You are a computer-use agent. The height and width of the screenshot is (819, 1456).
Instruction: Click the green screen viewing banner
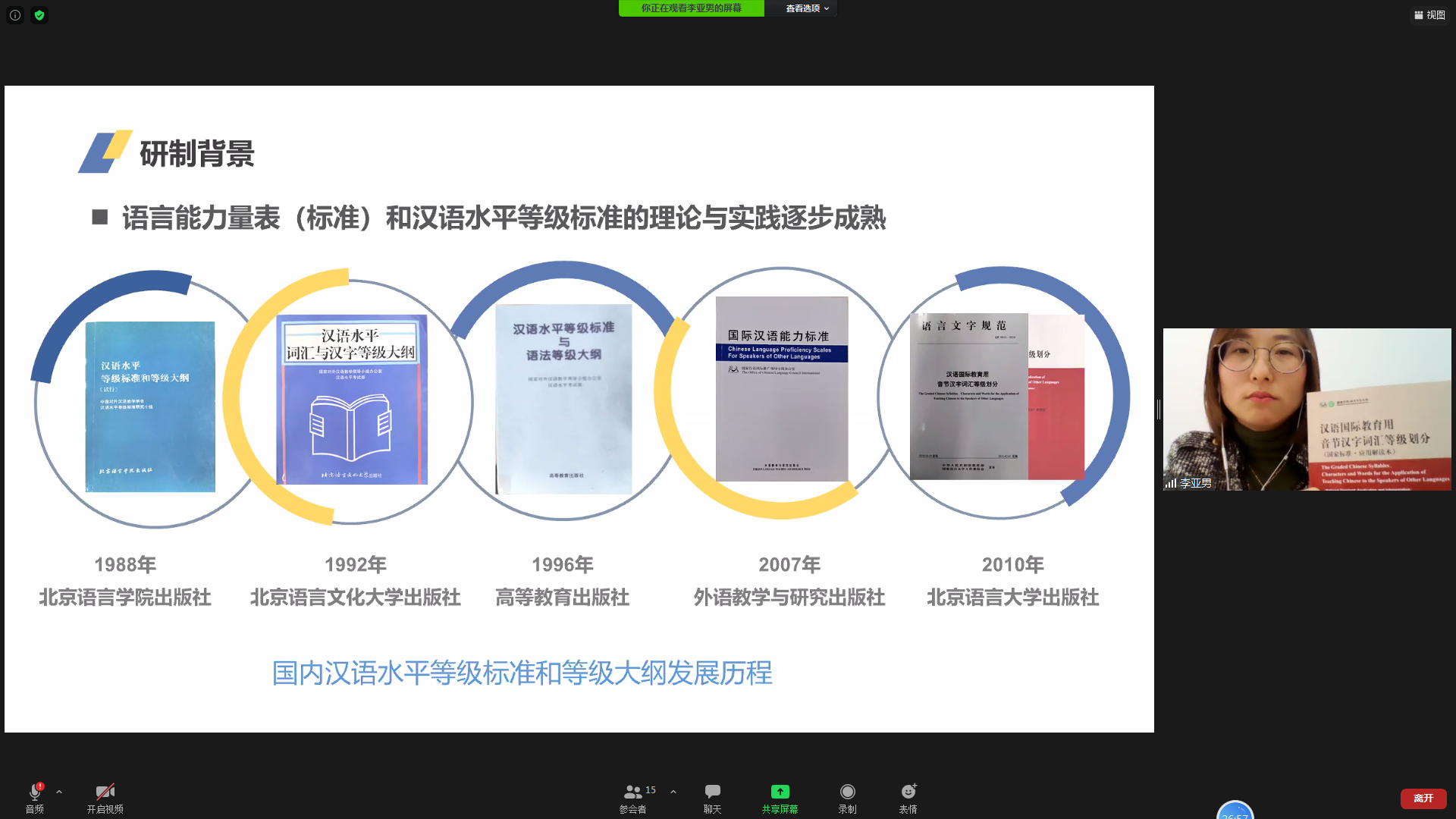click(691, 8)
